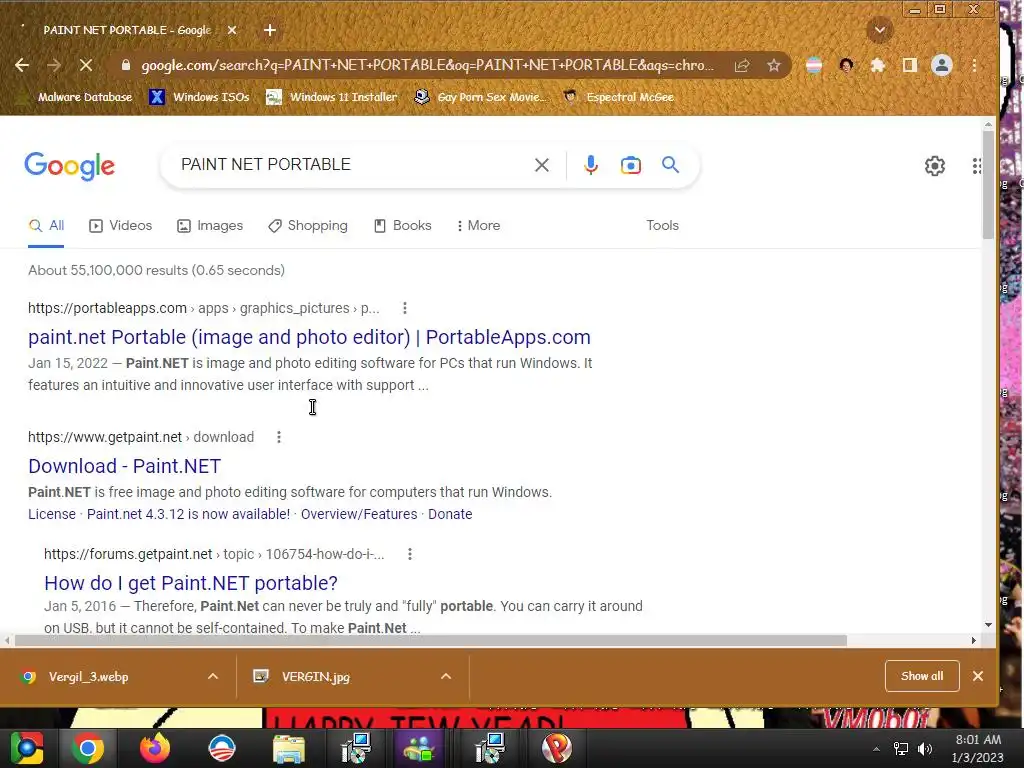Viewport: 1024px width, 768px height.
Task: Open downloaded file VERGIN.jpg
Action: coord(315,677)
